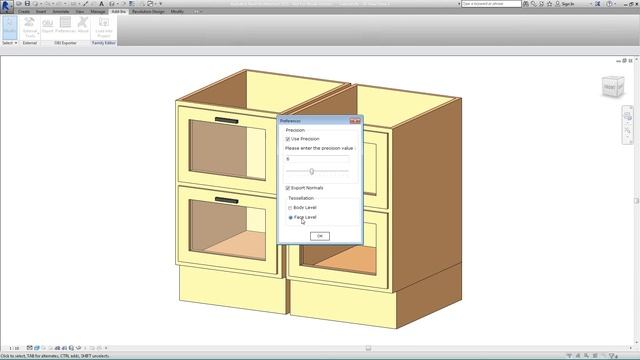Close the Preferences dialog
This screenshot has height=360, width=640.
tap(355, 121)
